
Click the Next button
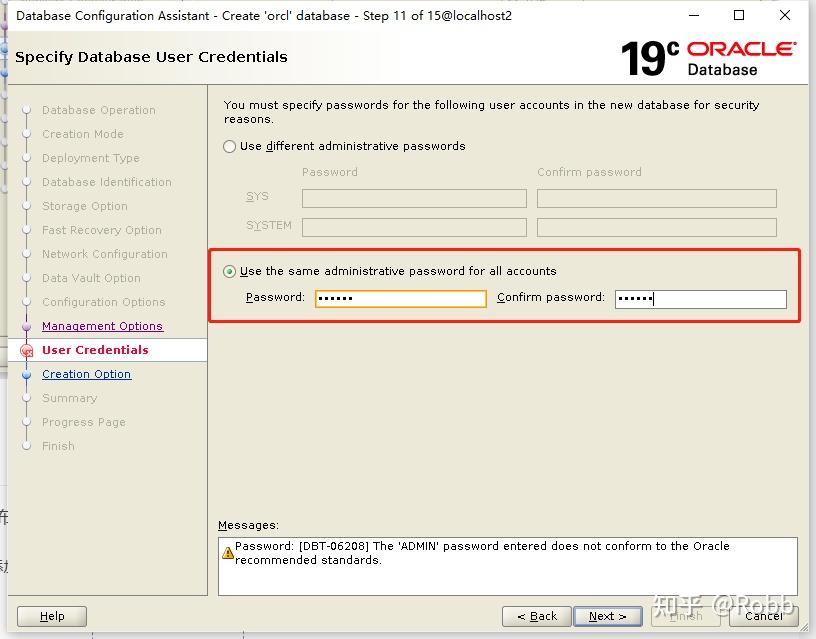pyautogui.click(x=607, y=617)
